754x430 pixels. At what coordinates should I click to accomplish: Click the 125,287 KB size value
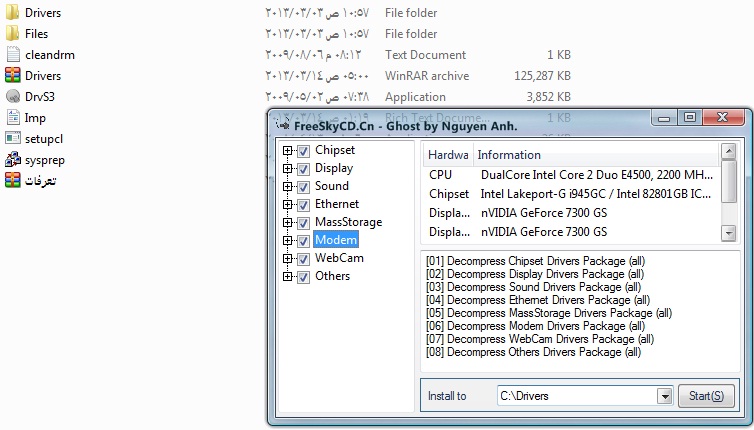(542, 76)
